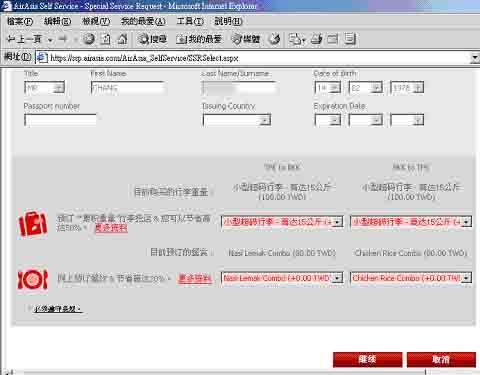Open the History toolbar icon

point(274,39)
